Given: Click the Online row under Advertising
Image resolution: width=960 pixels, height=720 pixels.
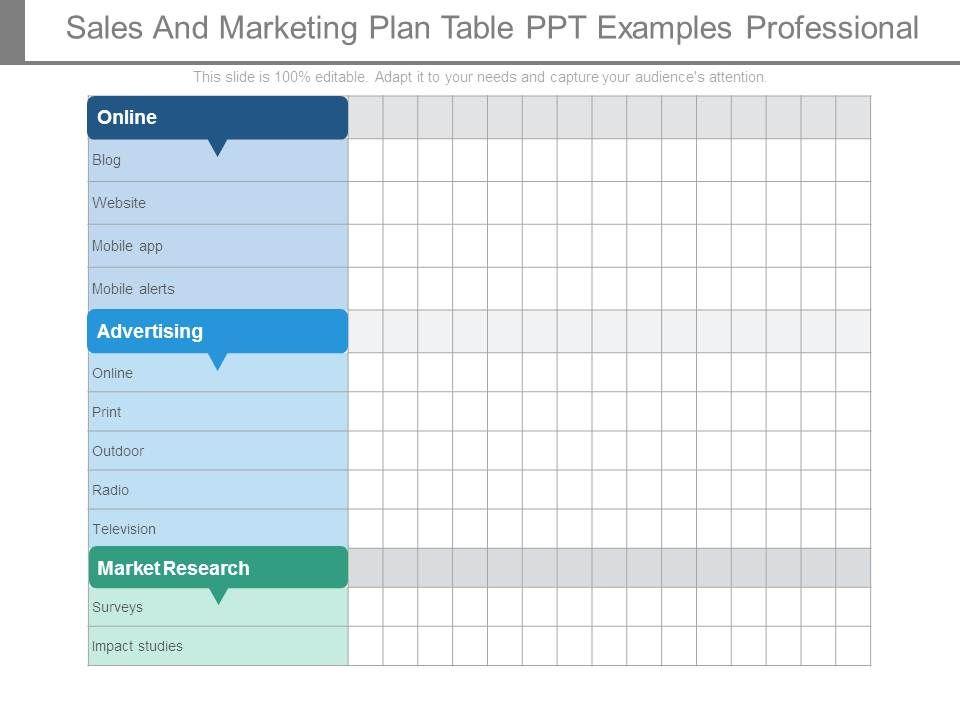Looking at the screenshot, I should point(113,373).
